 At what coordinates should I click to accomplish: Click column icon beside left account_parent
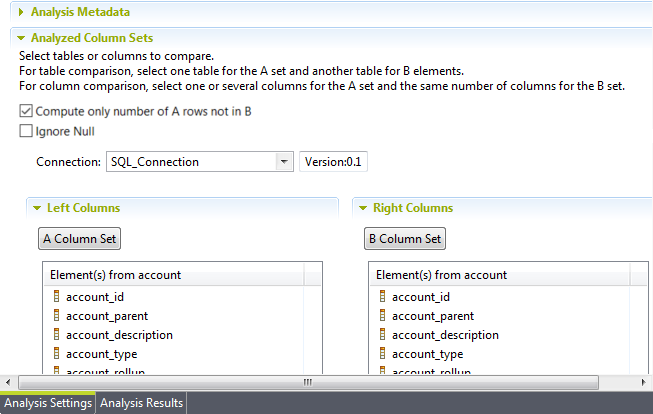click(x=57, y=316)
